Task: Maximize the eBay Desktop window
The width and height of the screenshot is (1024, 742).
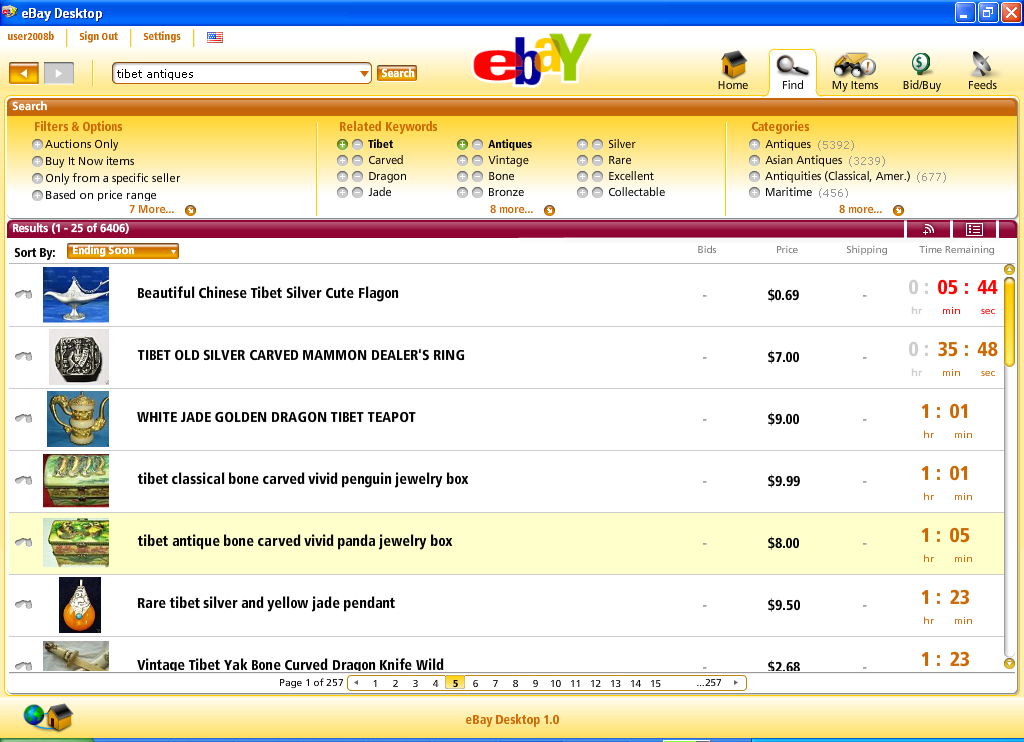Action: pyautogui.click(x=987, y=12)
